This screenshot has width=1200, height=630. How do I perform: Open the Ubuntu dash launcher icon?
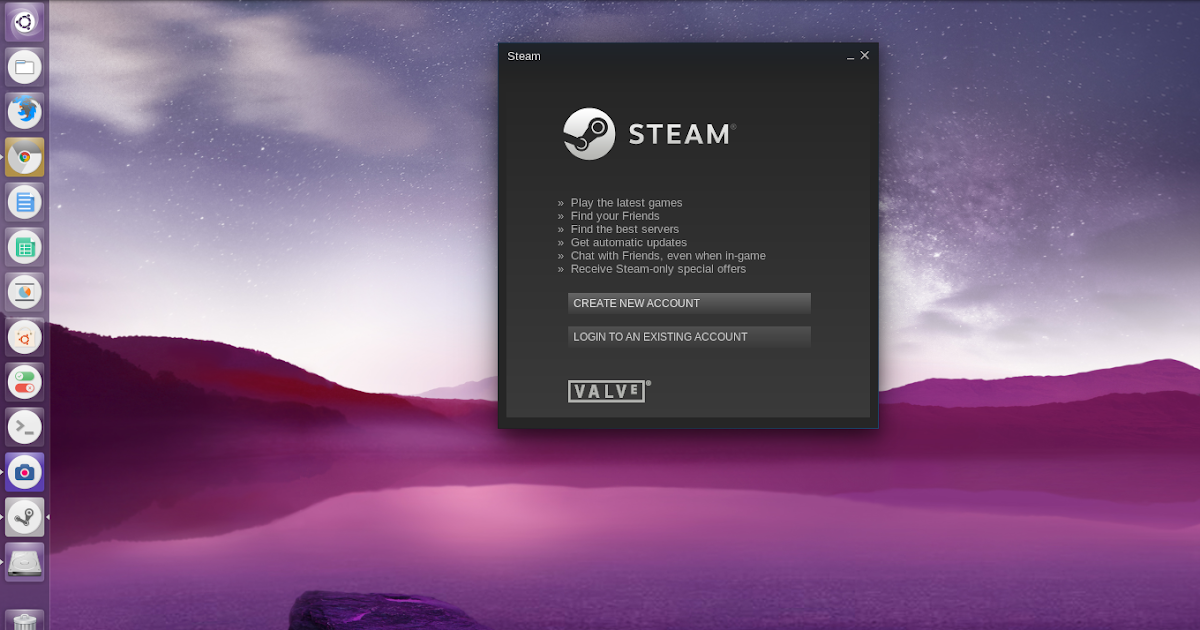pyautogui.click(x=24, y=22)
